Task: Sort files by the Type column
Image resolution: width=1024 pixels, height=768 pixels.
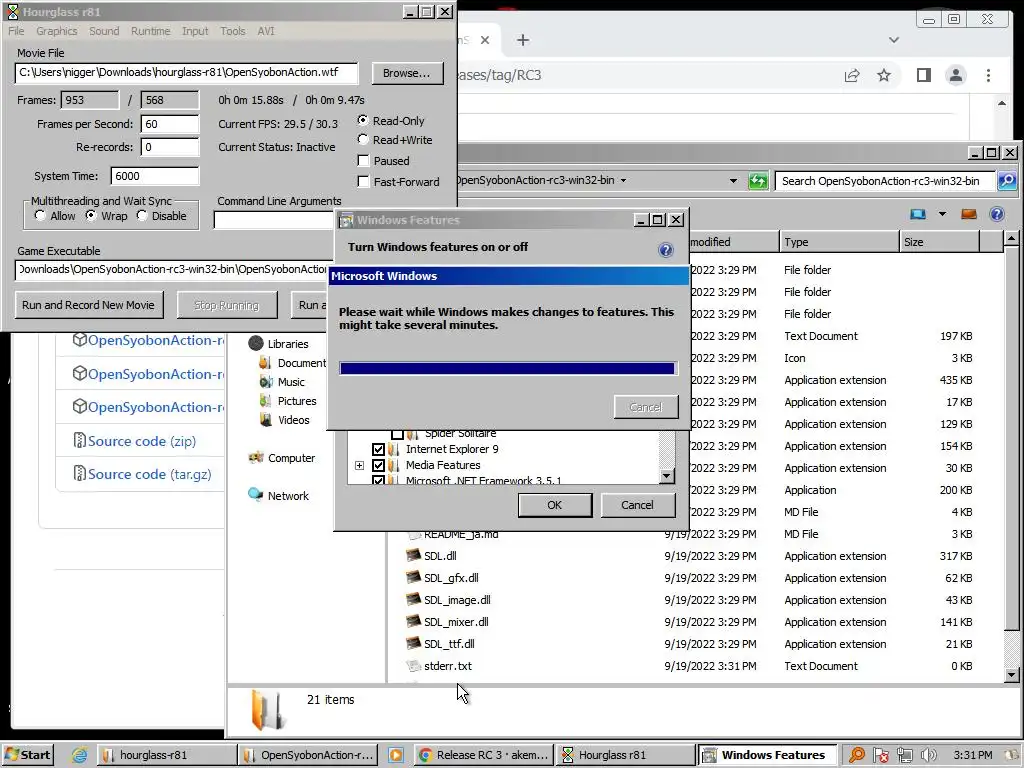Action: click(839, 242)
